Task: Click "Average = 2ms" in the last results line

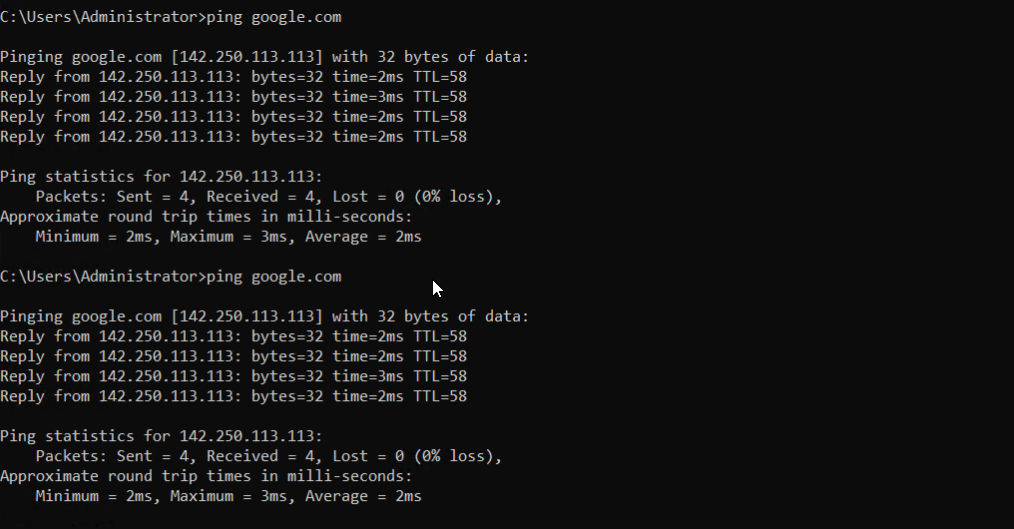Action: tap(363, 496)
